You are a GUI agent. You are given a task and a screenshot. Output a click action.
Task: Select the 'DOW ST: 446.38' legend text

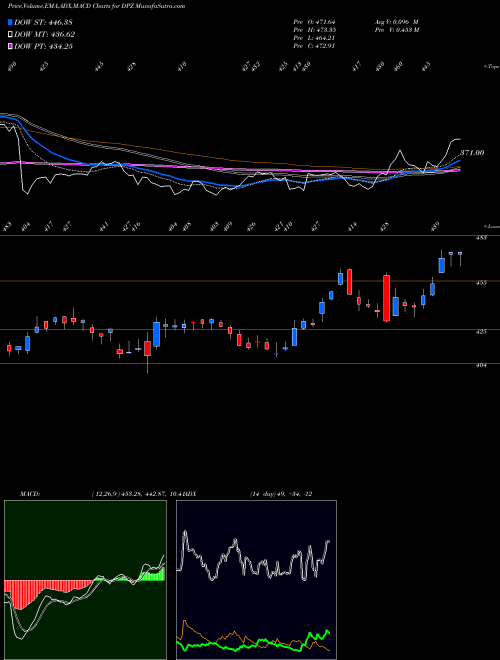pyautogui.click(x=44, y=22)
